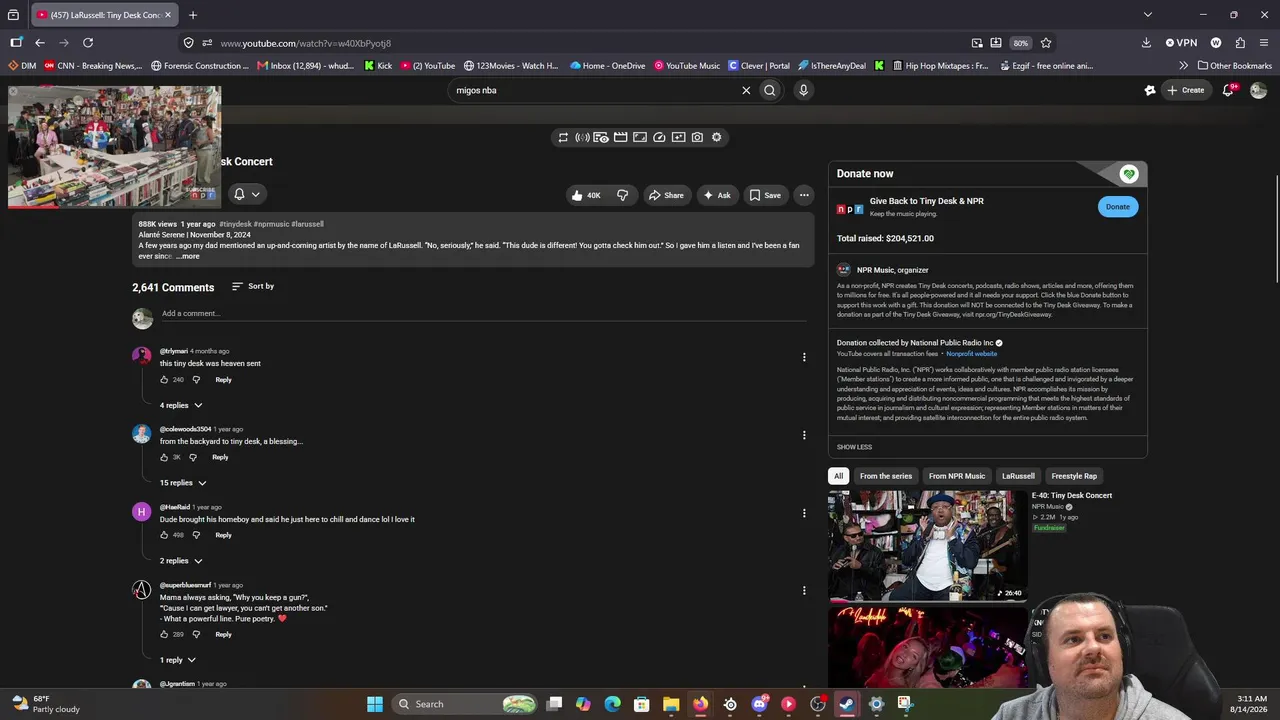This screenshot has width=1280, height=720.
Task: Select the LaRussell filter chip
Action: (1018, 476)
